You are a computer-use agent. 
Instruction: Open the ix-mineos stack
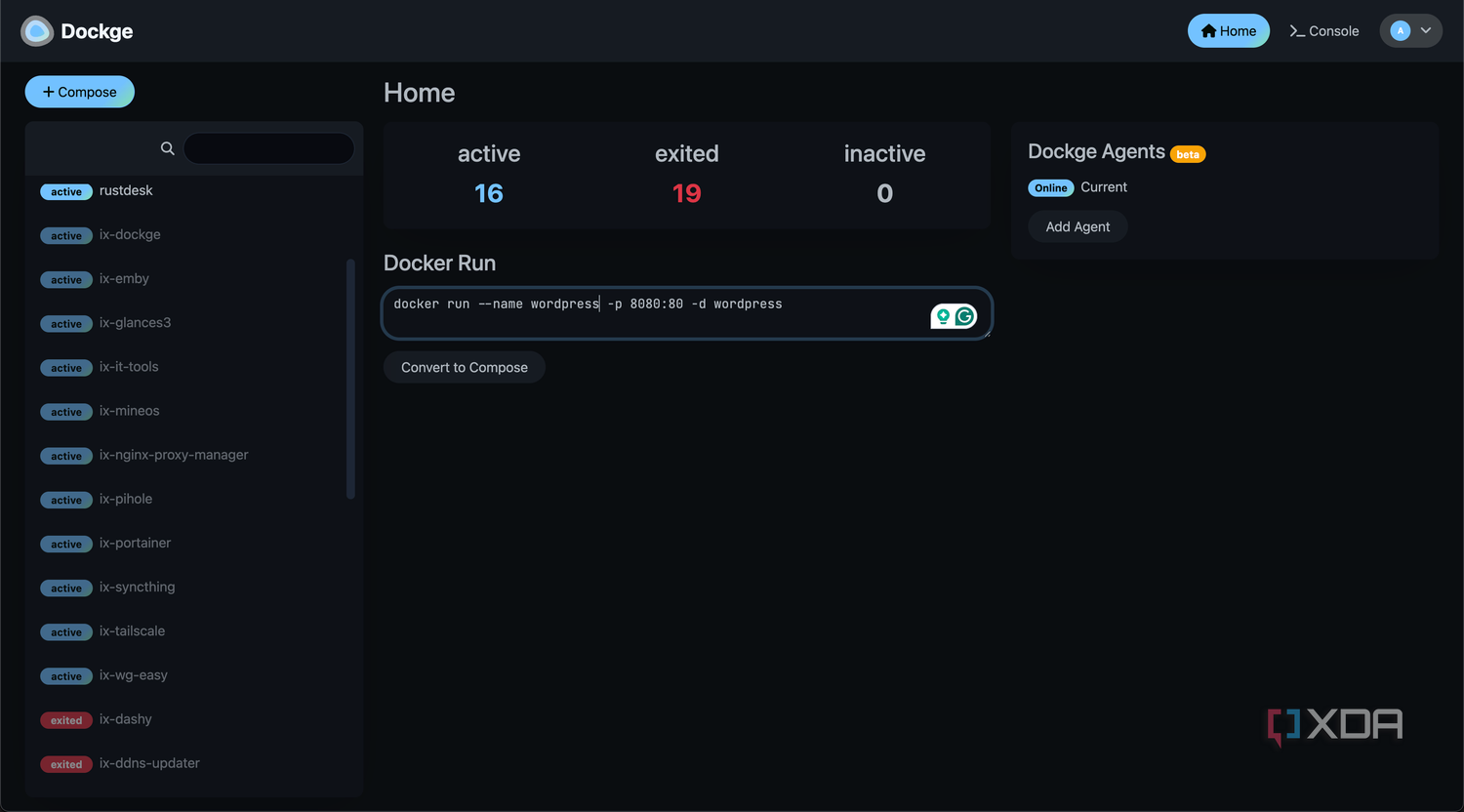click(193, 411)
